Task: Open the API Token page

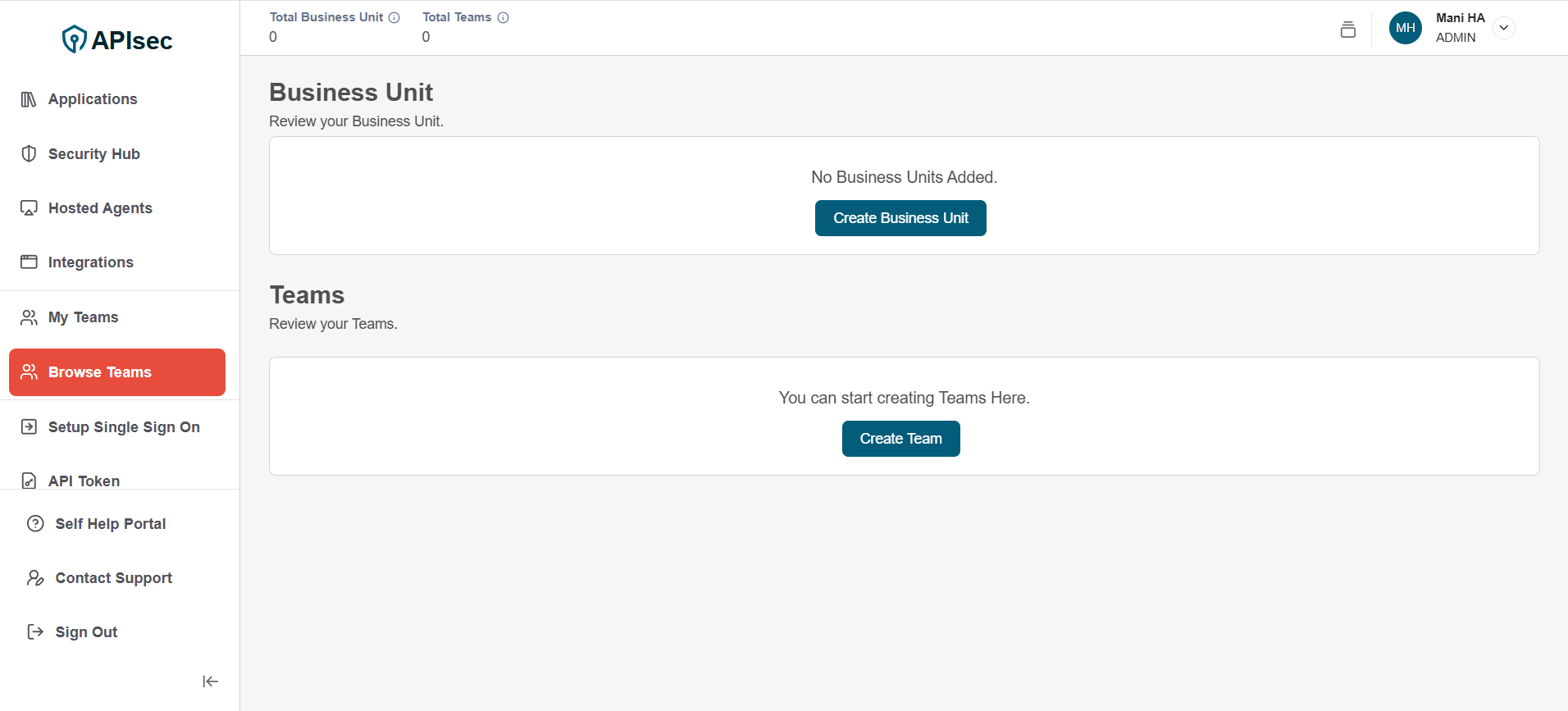Action: [84, 481]
